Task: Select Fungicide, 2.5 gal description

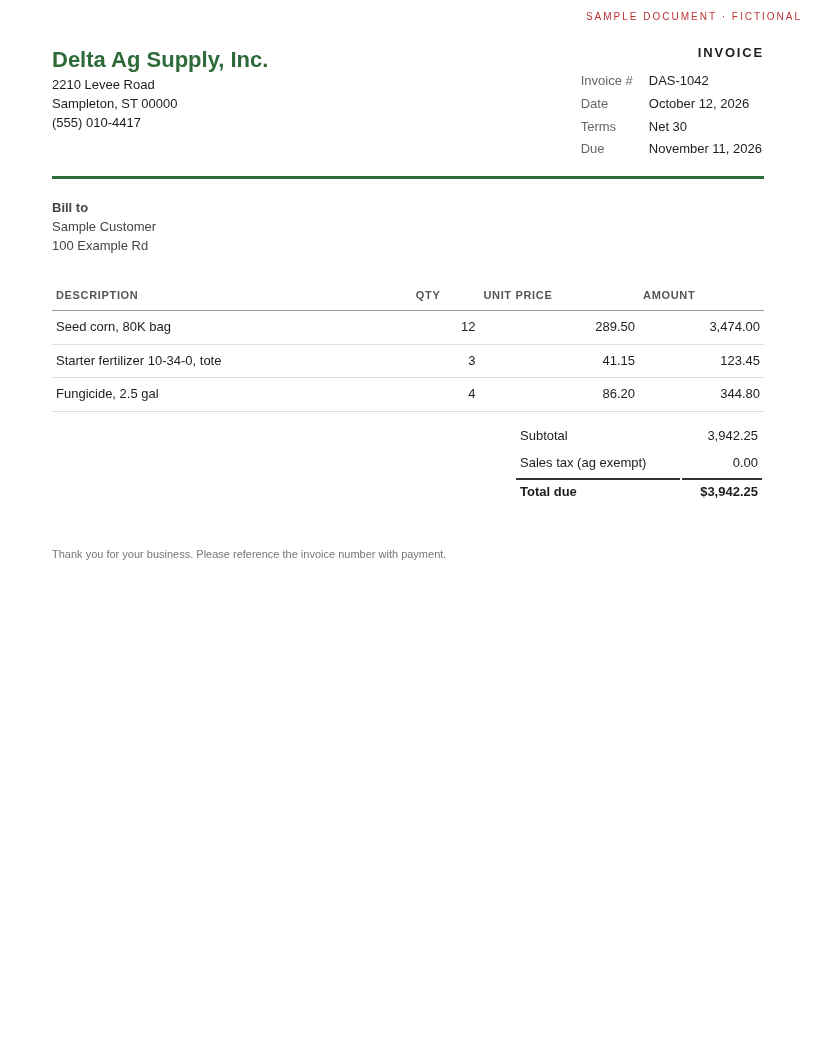Action: [x=107, y=394]
